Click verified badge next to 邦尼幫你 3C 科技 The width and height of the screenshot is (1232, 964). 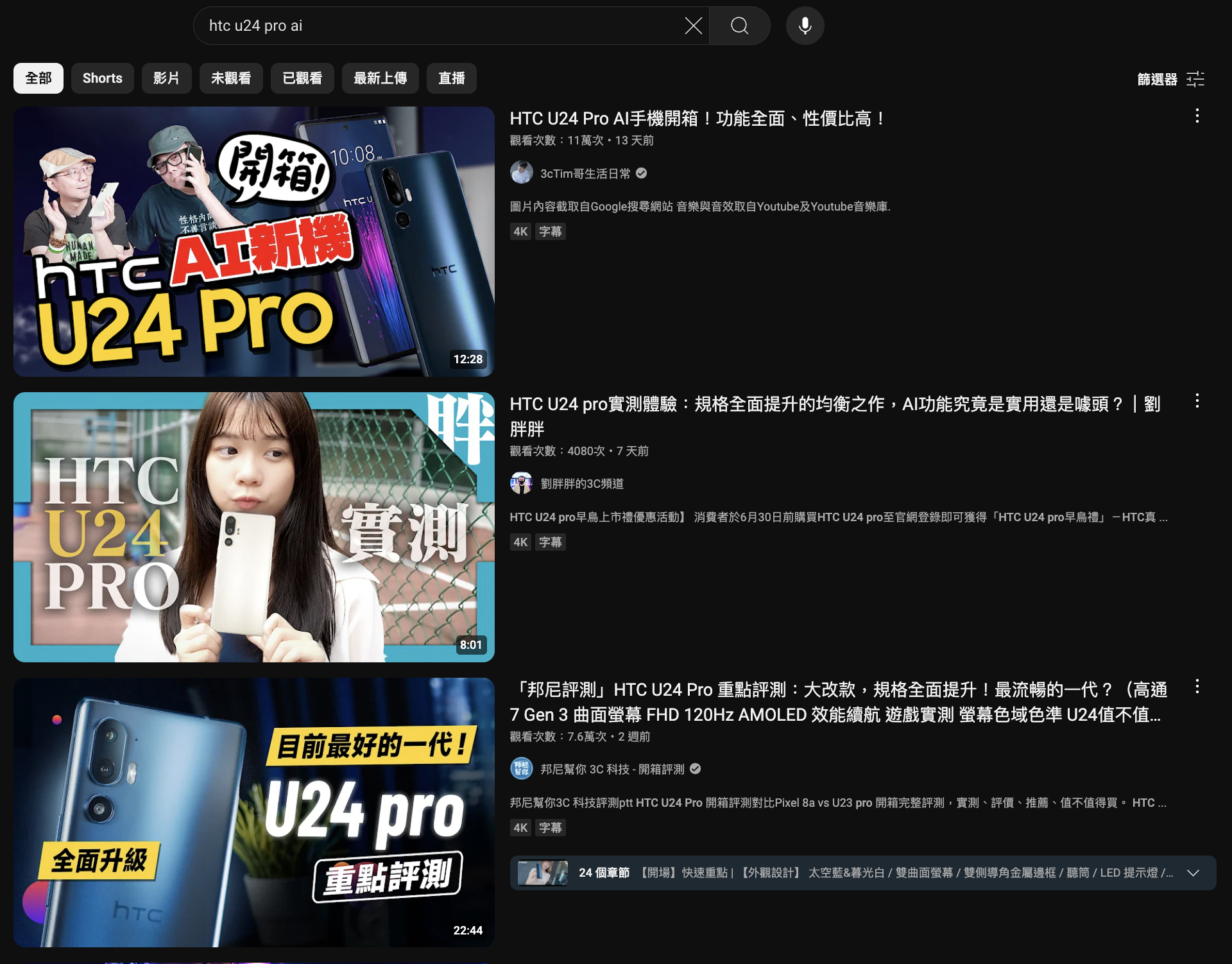click(695, 769)
